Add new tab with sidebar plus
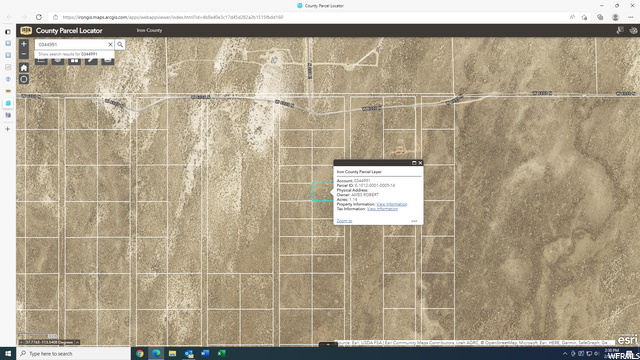The height and width of the screenshot is (360, 640). (7, 129)
